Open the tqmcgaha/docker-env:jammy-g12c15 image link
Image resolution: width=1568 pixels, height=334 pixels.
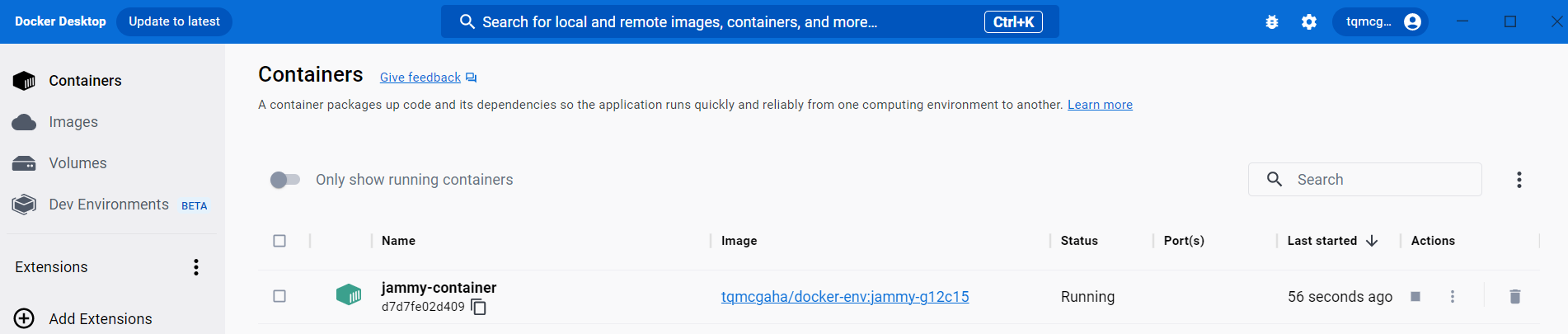pyautogui.click(x=845, y=297)
